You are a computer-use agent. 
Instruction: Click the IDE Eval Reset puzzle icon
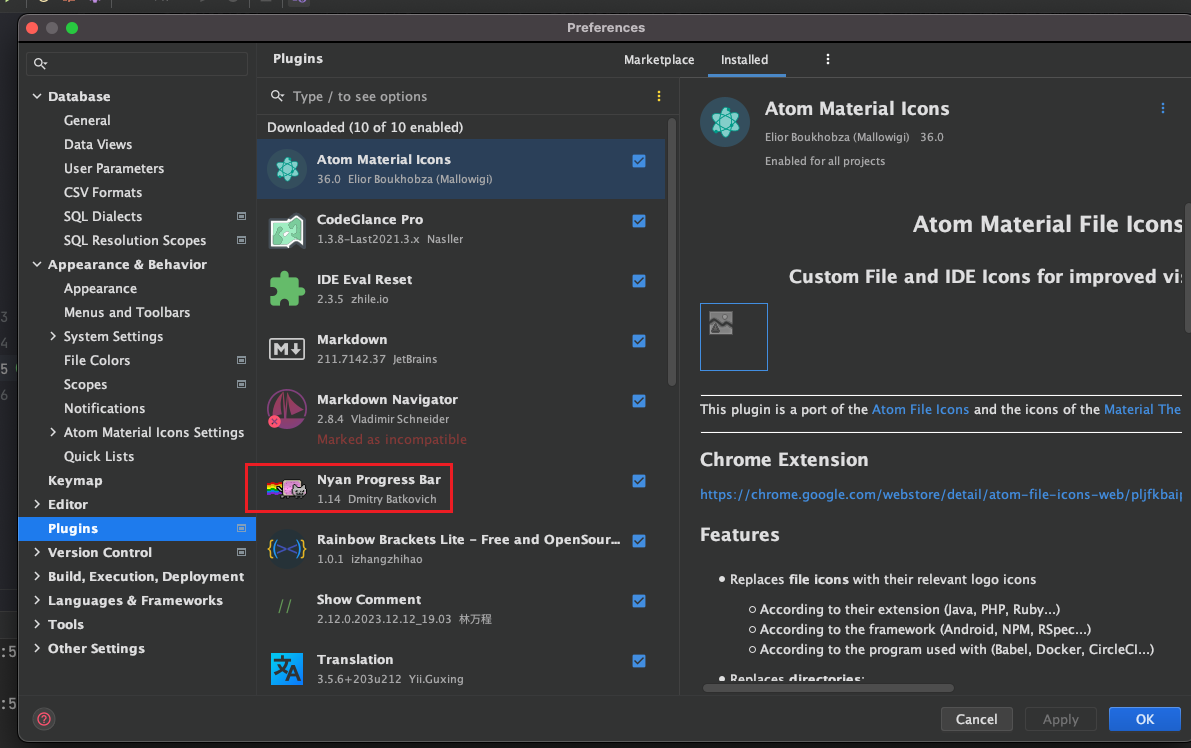pos(287,289)
